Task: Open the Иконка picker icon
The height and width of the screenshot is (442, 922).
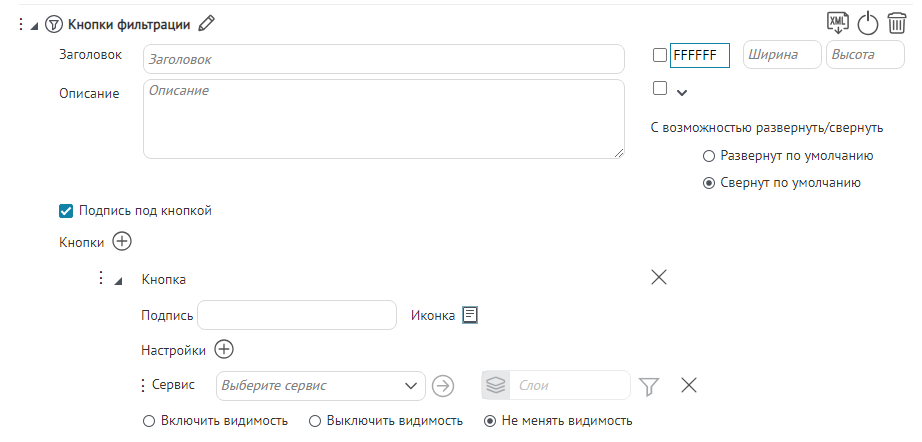Action: (x=470, y=315)
